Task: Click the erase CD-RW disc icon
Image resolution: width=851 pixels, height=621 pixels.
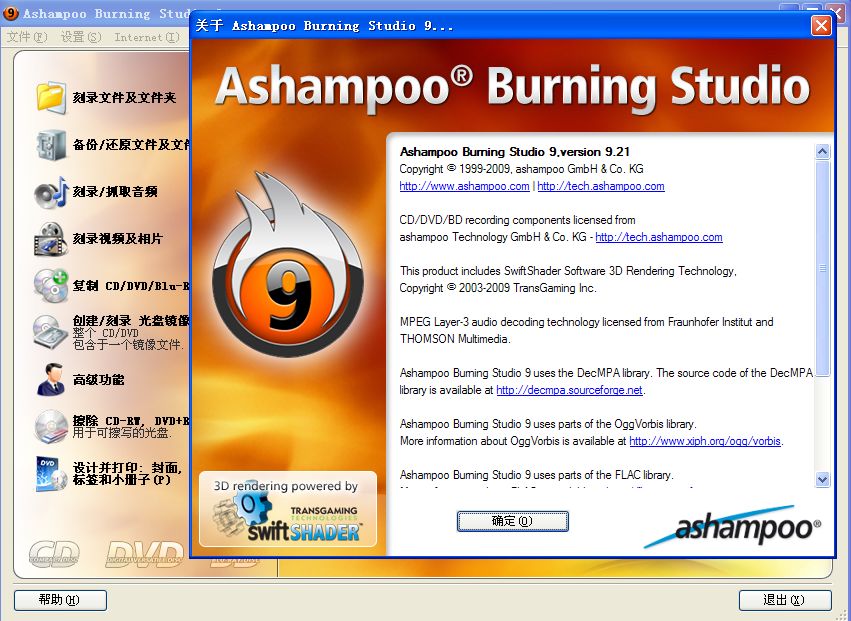Action: pyautogui.click(x=51, y=426)
